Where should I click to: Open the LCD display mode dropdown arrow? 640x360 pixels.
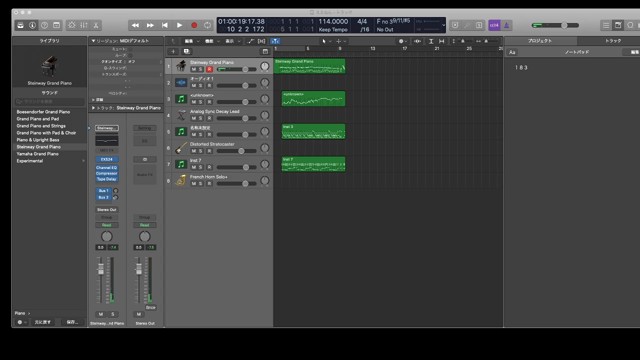click(x=443, y=25)
